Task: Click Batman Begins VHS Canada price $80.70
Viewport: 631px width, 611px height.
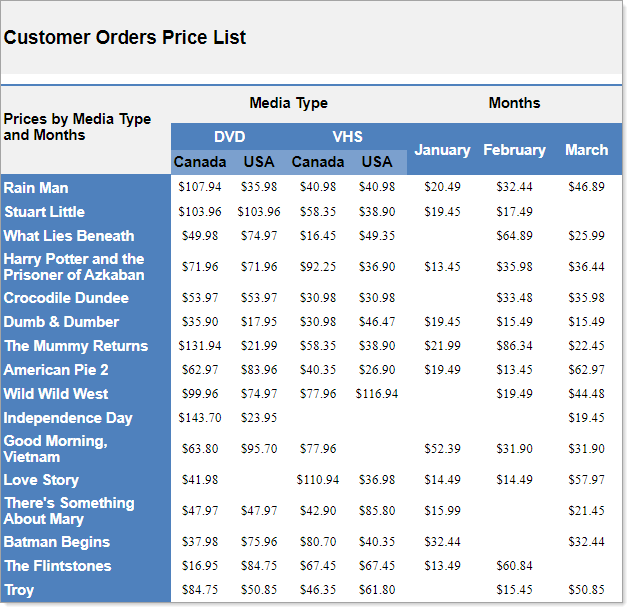Action: tap(318, 542)
